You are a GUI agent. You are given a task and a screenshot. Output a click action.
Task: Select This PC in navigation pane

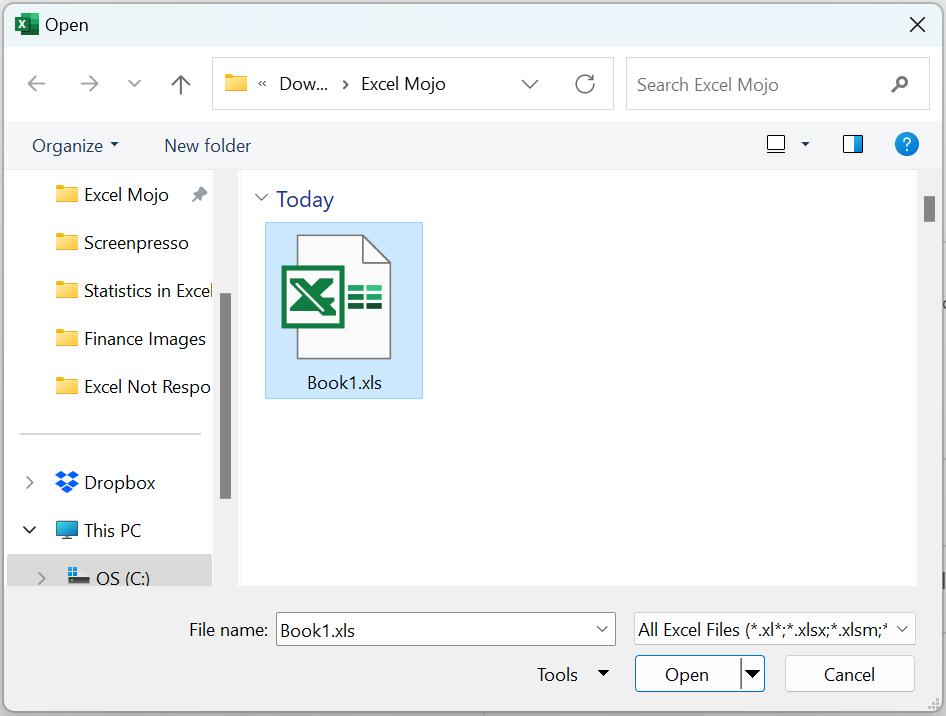coord(98,530)
